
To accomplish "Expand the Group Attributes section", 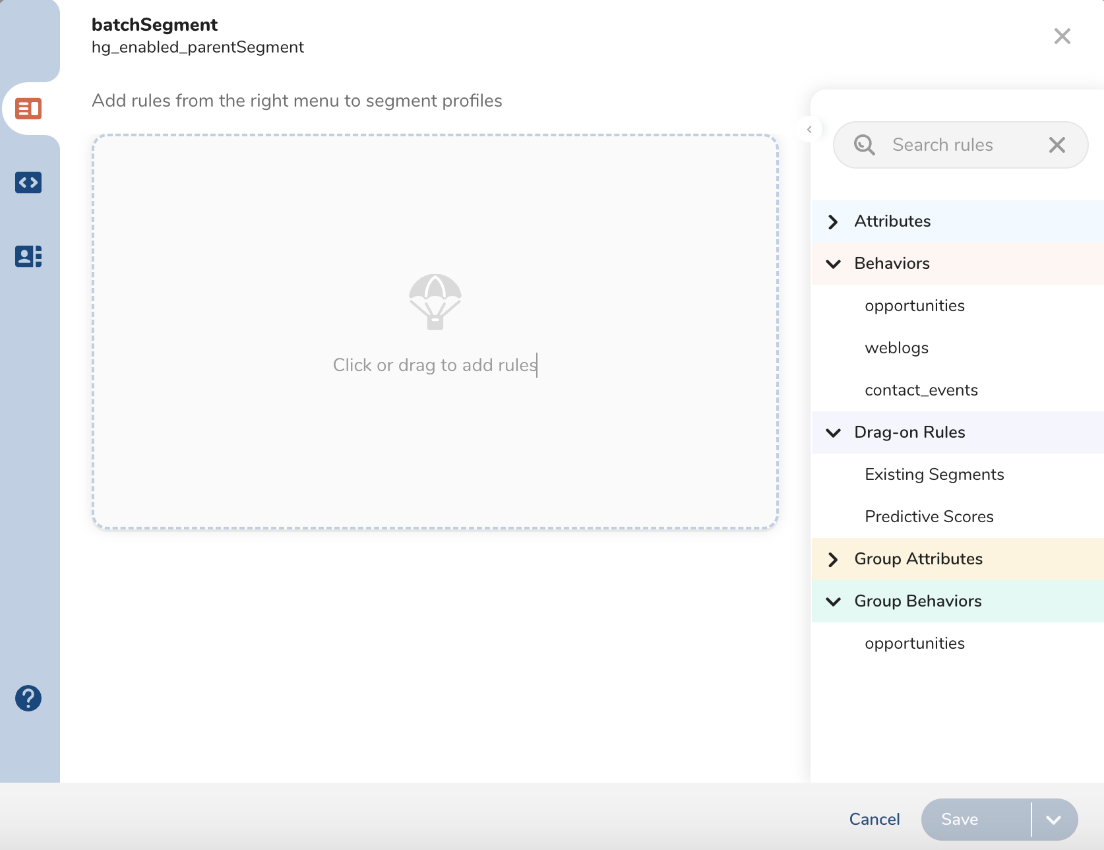I will click(833, 559).
